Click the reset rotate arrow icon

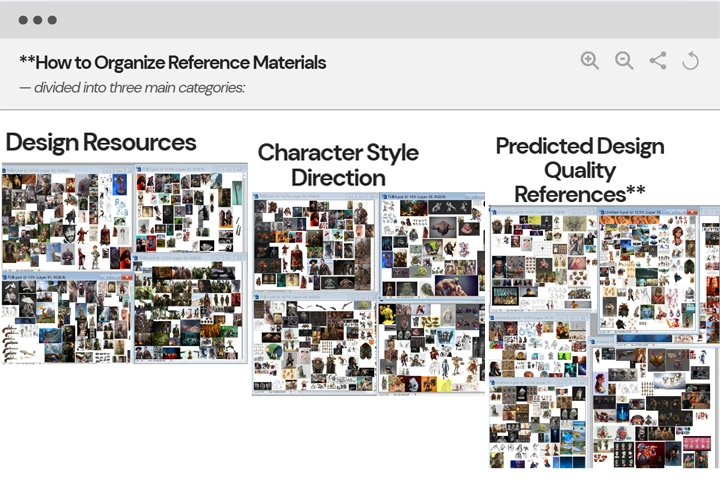[690, 61]
